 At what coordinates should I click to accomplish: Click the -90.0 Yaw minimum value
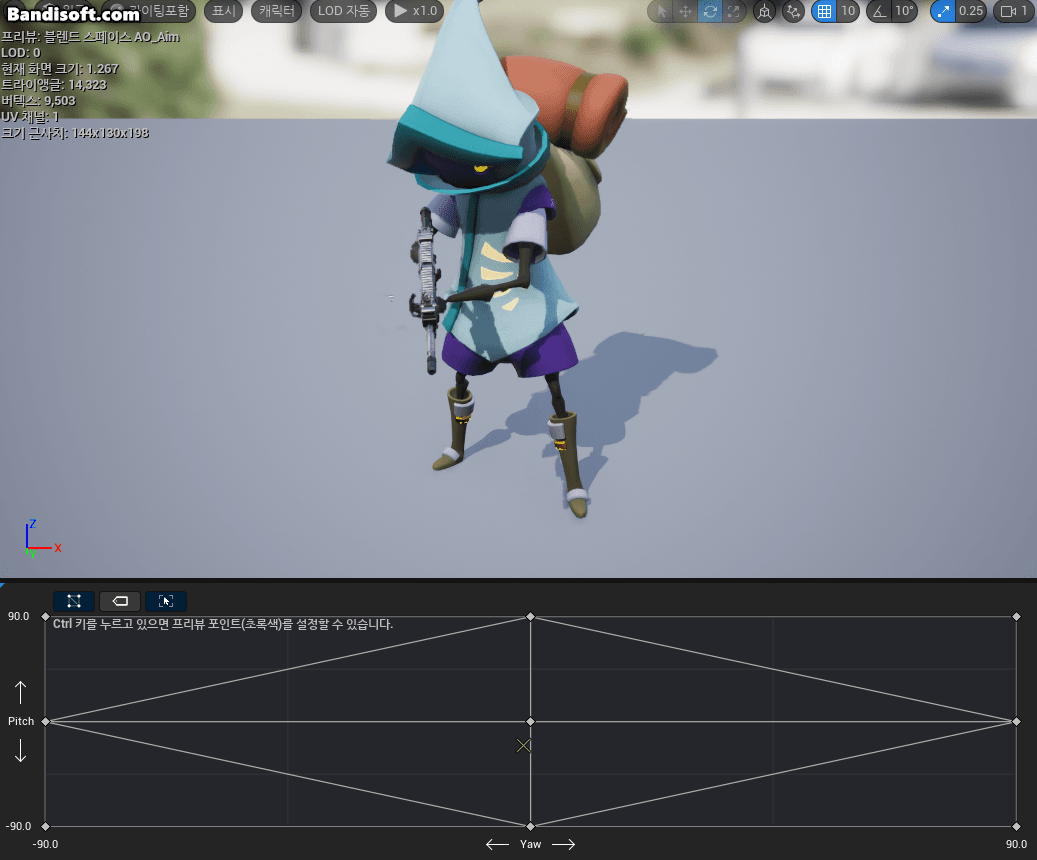pos(46,844)
